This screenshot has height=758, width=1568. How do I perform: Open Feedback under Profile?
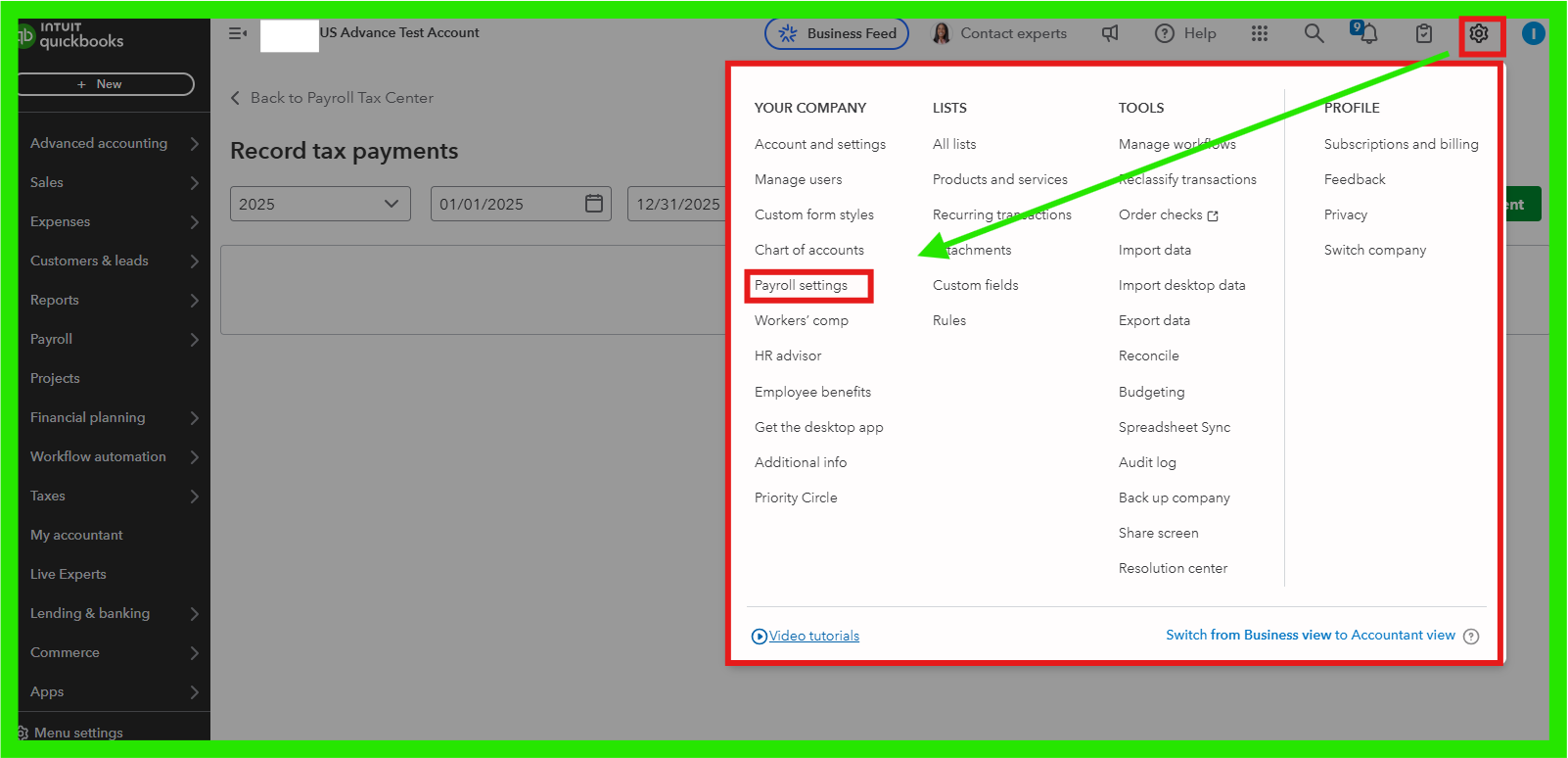[x=1355, y=179]
